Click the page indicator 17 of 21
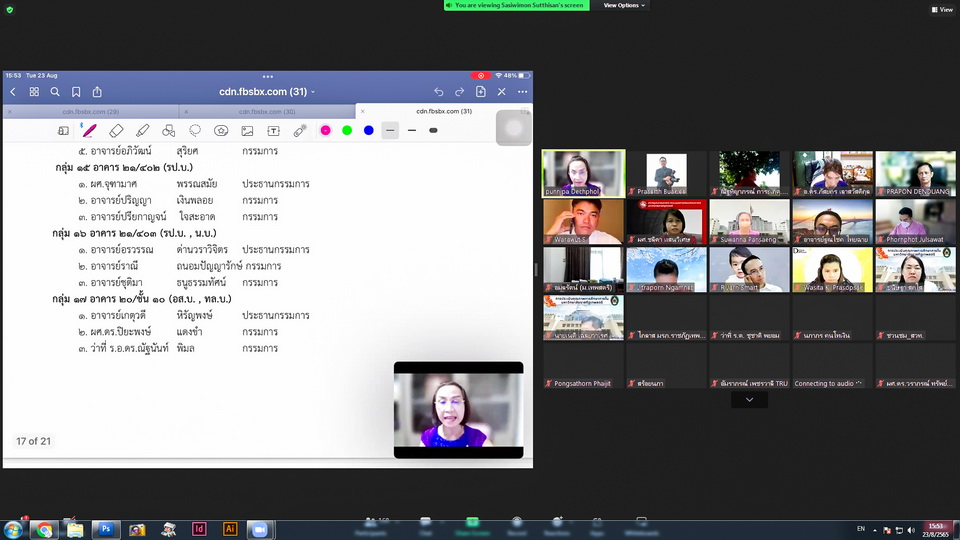The image size is (960, 540). (34, 441)
